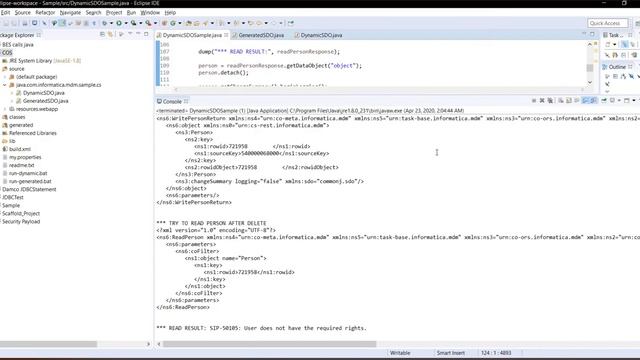The width and height of the screenshot is (640, 360).
Task: Click Collapse All in Package Explorer
Action: (x=102, y=35)
